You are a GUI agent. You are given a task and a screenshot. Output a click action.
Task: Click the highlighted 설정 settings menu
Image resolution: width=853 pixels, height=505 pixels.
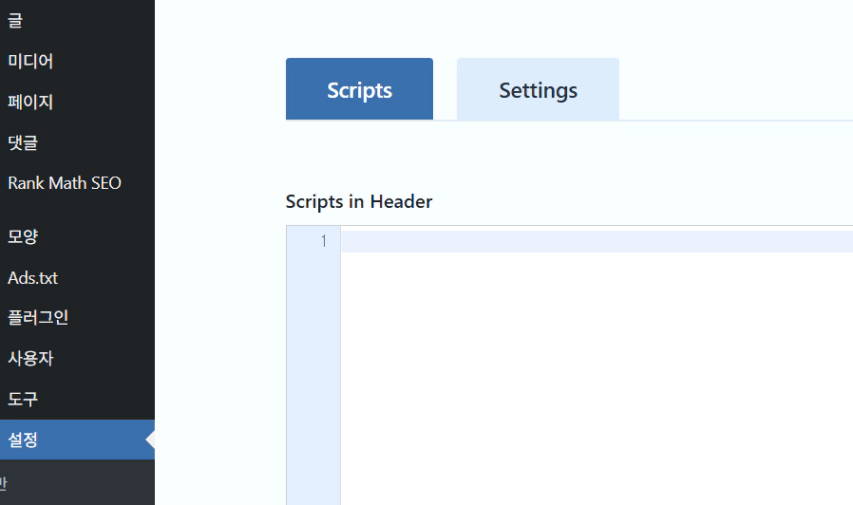[x=23, y=440]
